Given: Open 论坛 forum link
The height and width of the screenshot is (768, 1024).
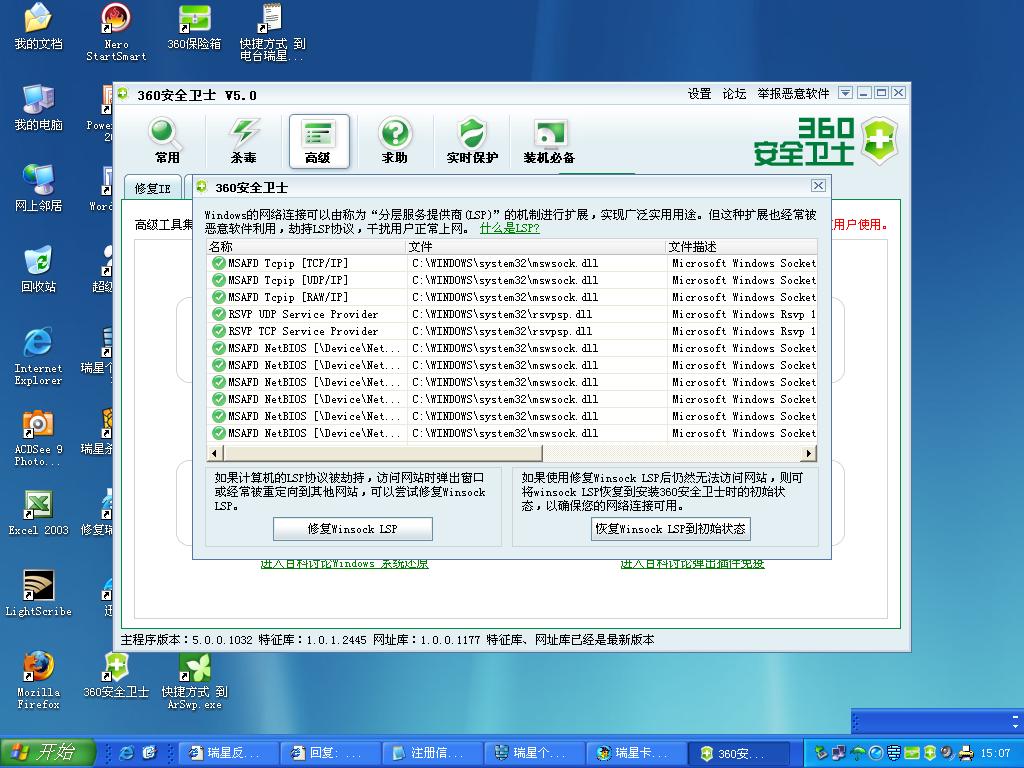Looking at the screenshot, I should coord(734,94).
